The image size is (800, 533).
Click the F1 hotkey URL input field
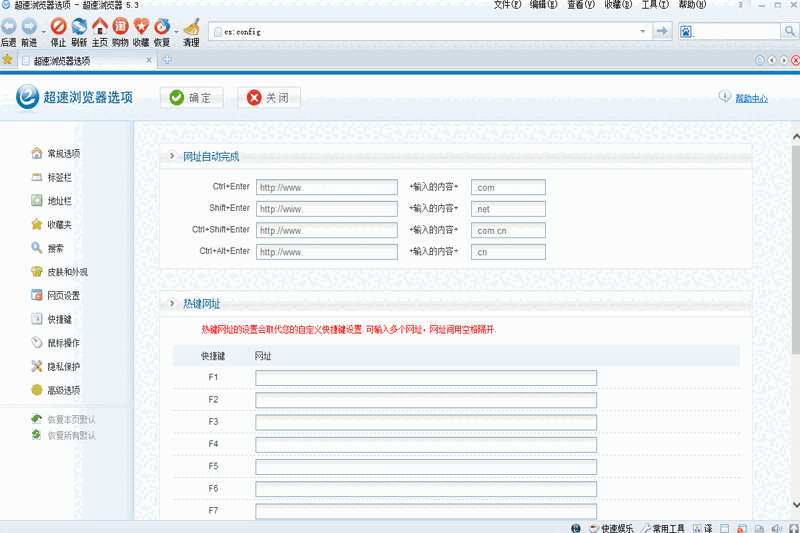coord(425,378)
